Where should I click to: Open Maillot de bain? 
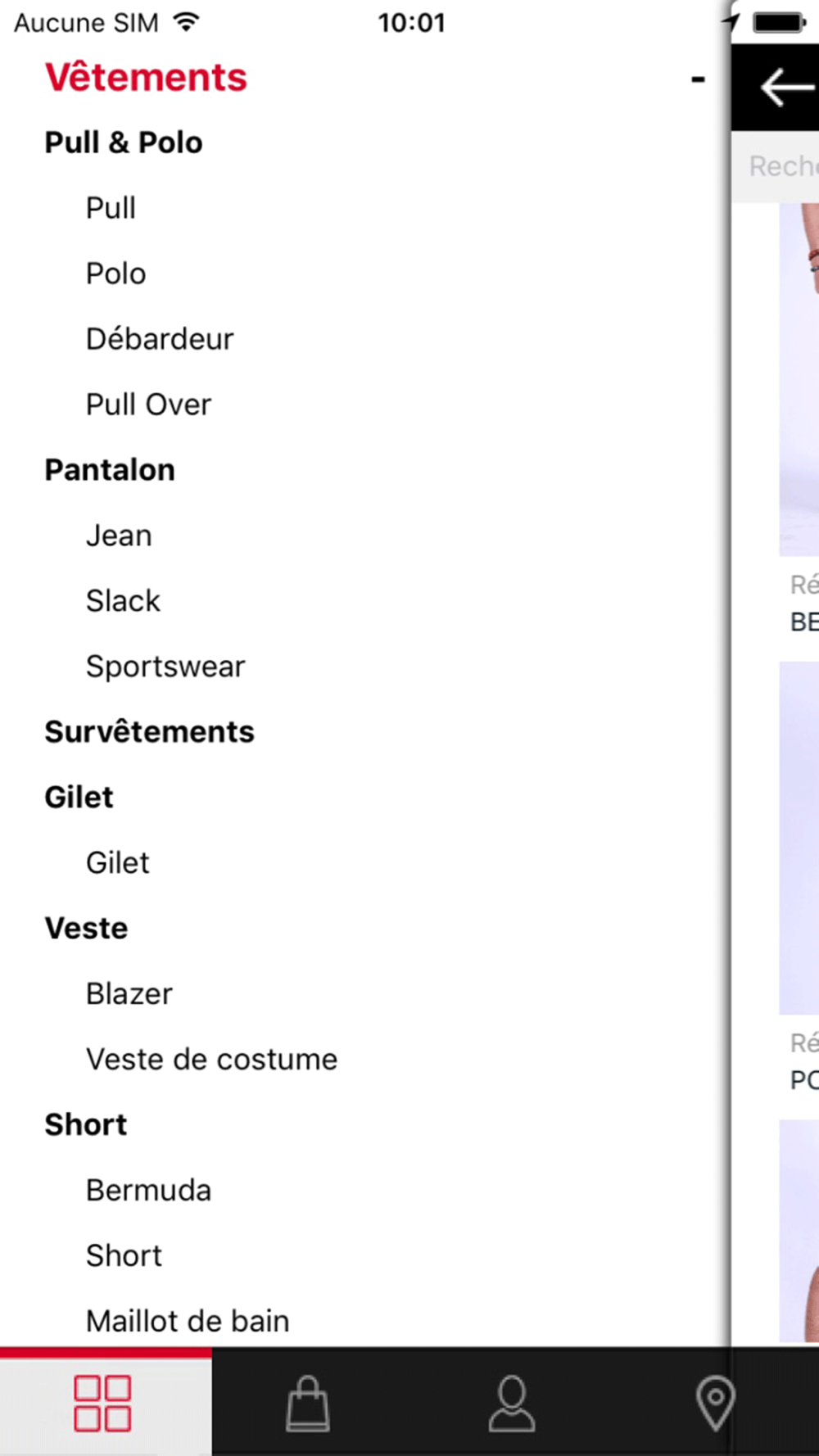click(188, 1322)
